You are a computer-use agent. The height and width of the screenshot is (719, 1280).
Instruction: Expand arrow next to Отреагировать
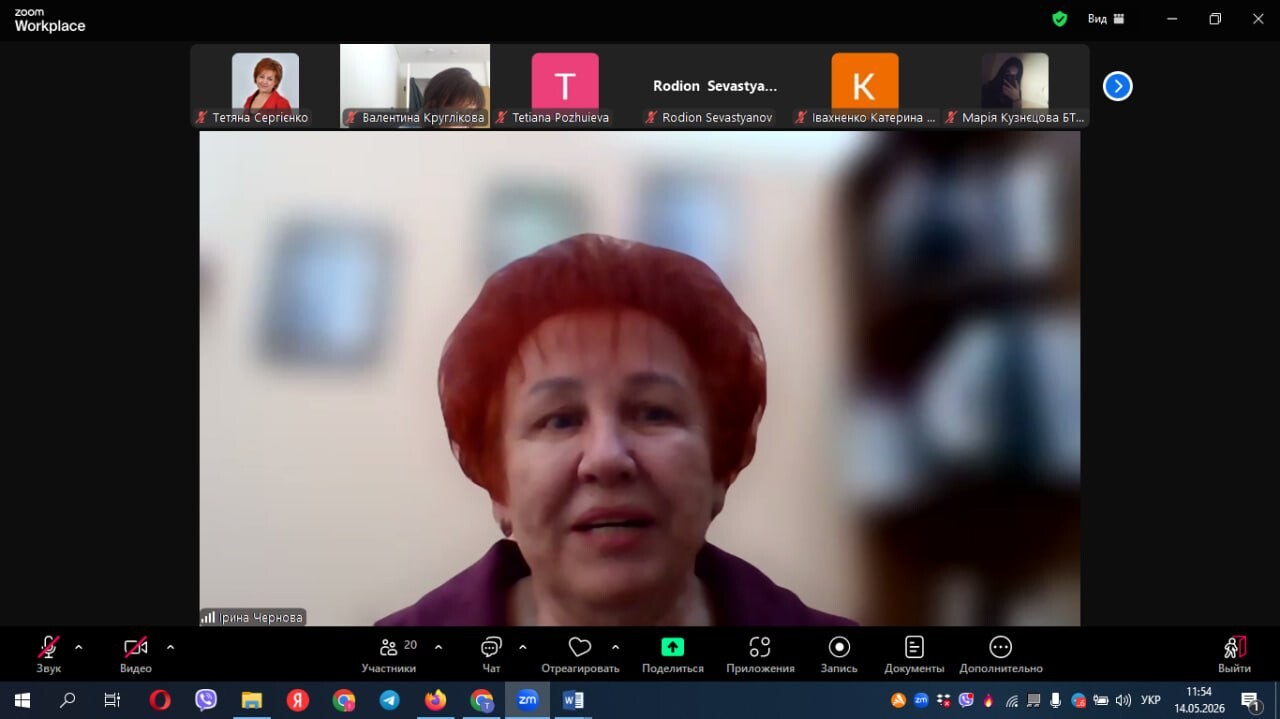[x=615, y=647]
